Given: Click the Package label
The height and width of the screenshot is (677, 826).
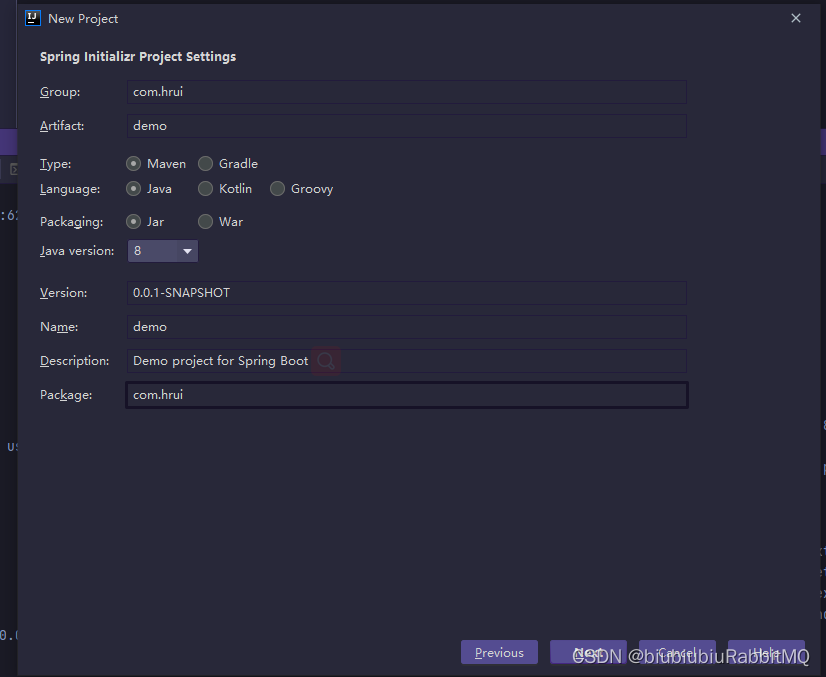Looking at the screenshot, I should (66, 395).
